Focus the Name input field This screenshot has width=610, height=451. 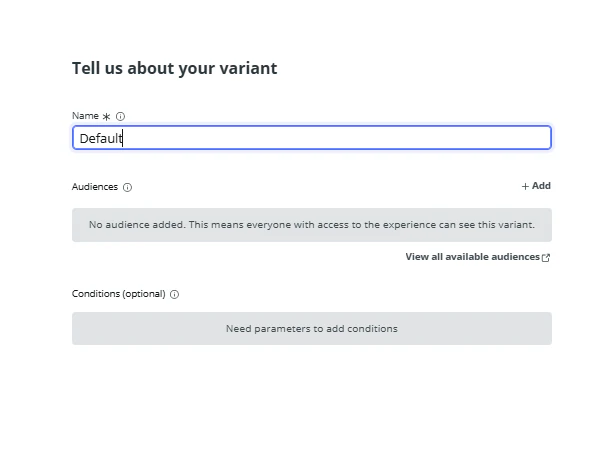(x=312, y=138)
